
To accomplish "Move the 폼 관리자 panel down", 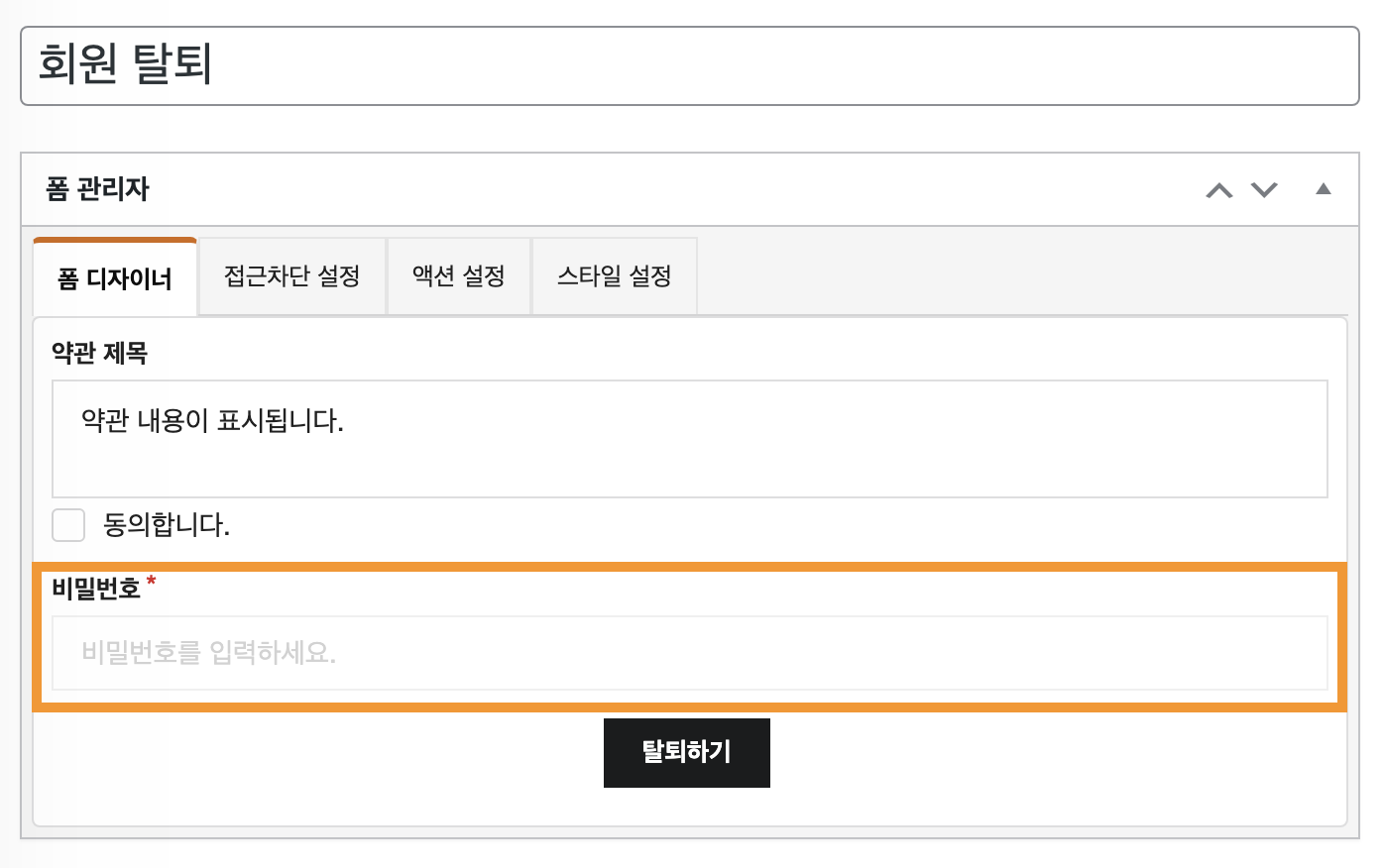I will coord(1264,190).
